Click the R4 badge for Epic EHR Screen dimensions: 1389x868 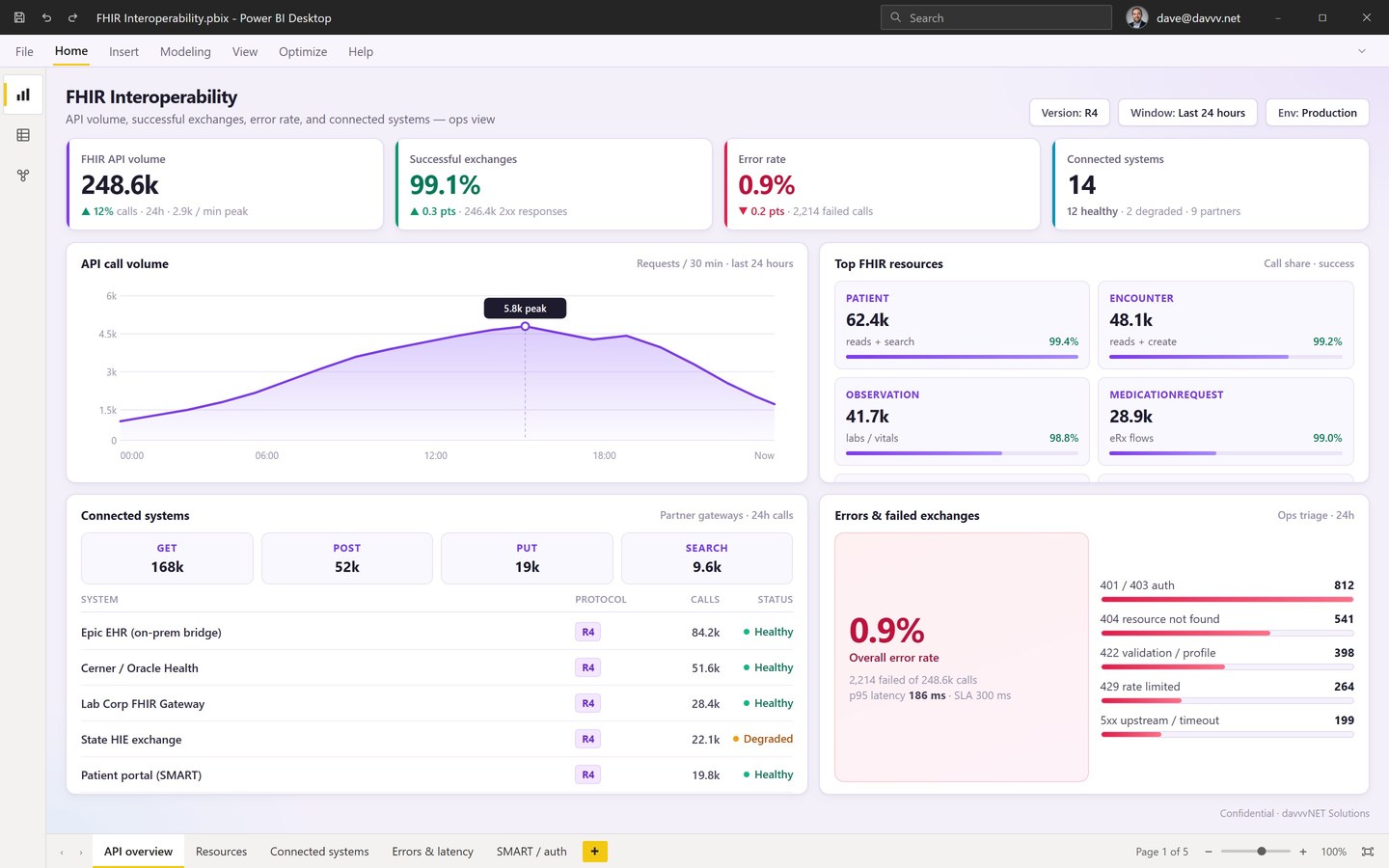[587, 632]
